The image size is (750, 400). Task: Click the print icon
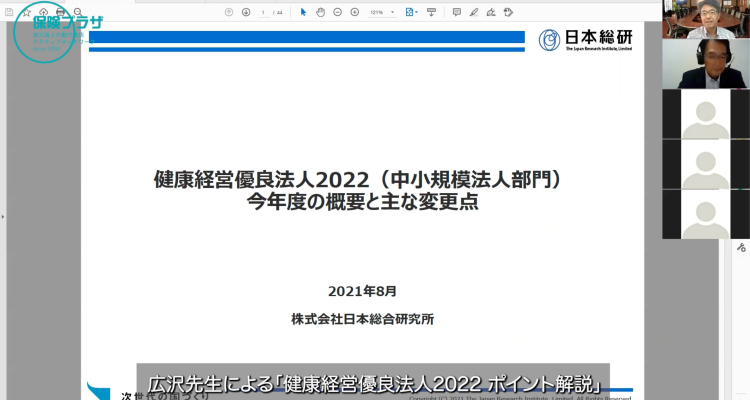(x=60, y=12)
